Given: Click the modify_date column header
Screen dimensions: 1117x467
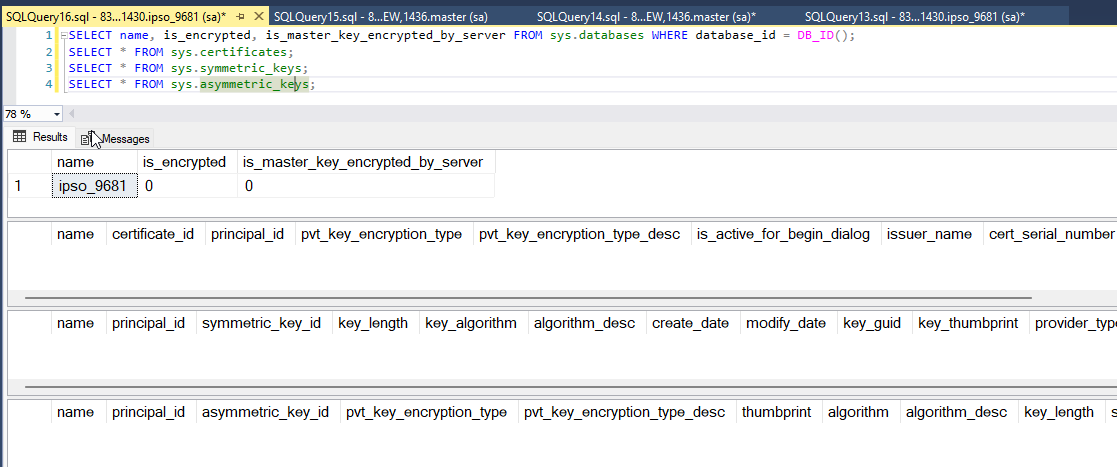Looking at the screenshot, I should pos(789,323).
